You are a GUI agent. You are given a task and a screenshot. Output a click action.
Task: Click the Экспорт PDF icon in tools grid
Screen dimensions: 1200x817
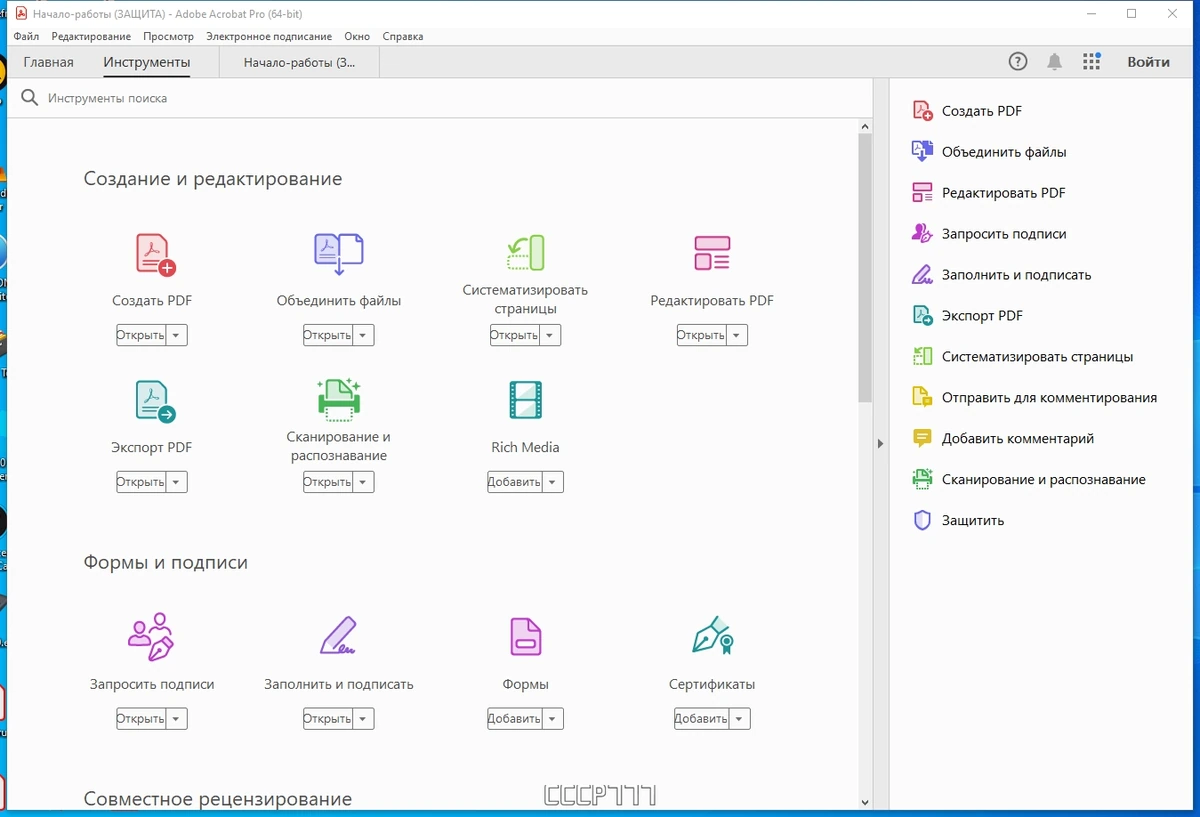[x=155, y=401]
